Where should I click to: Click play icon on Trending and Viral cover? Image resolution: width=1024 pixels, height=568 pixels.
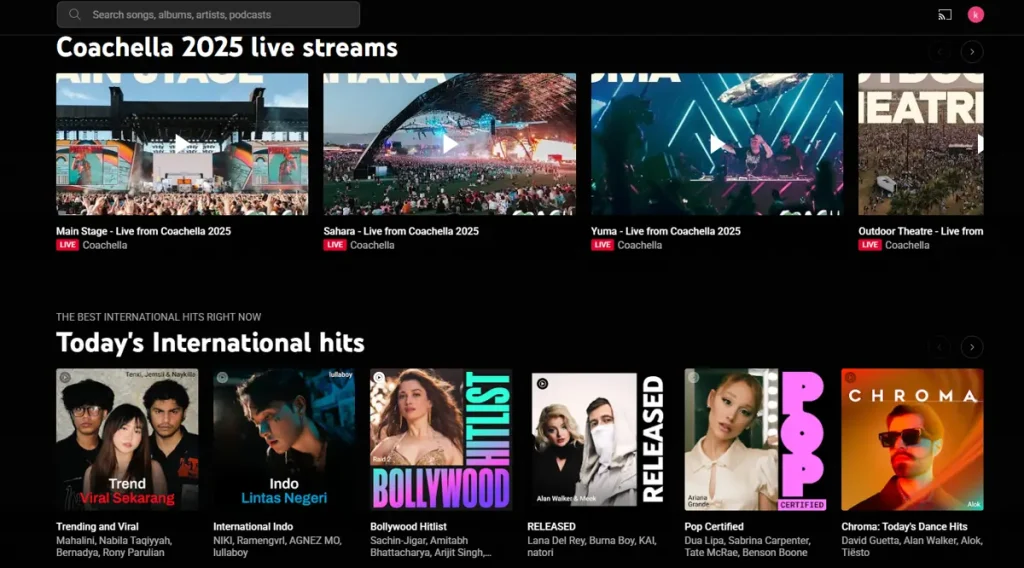[65, 377]
